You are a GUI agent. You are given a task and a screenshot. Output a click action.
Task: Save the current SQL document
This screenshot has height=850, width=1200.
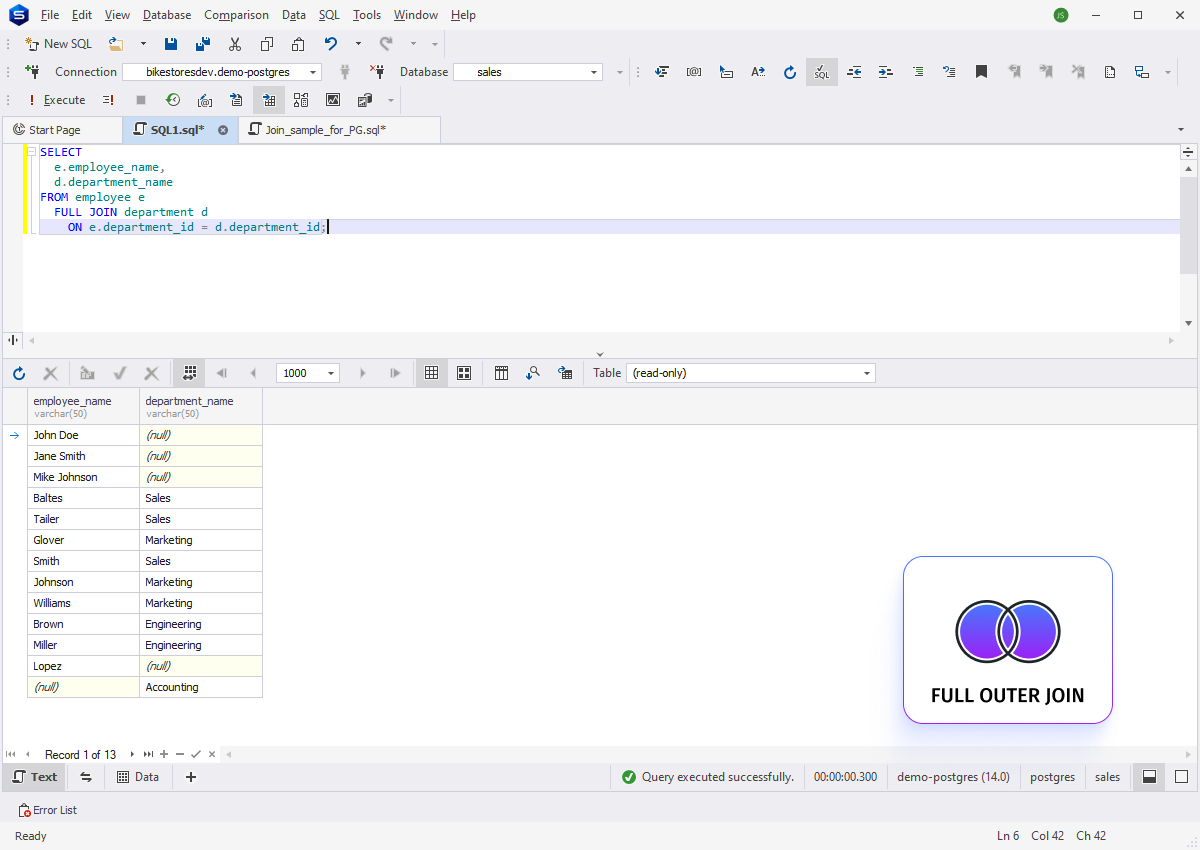tap(171, 44)
